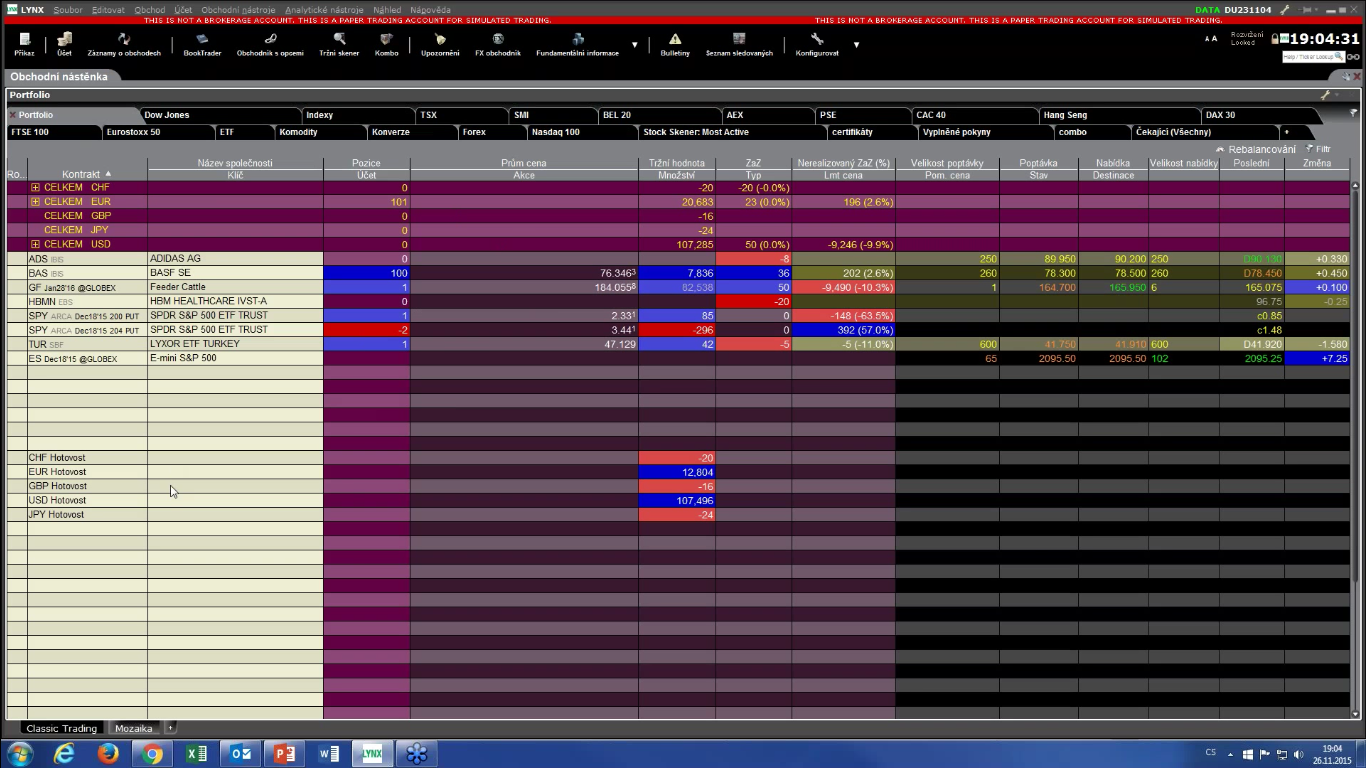Screen dimensions: 1366x768
Task: Open the tab list funnel dropdown
Action: pos(1353,113)
